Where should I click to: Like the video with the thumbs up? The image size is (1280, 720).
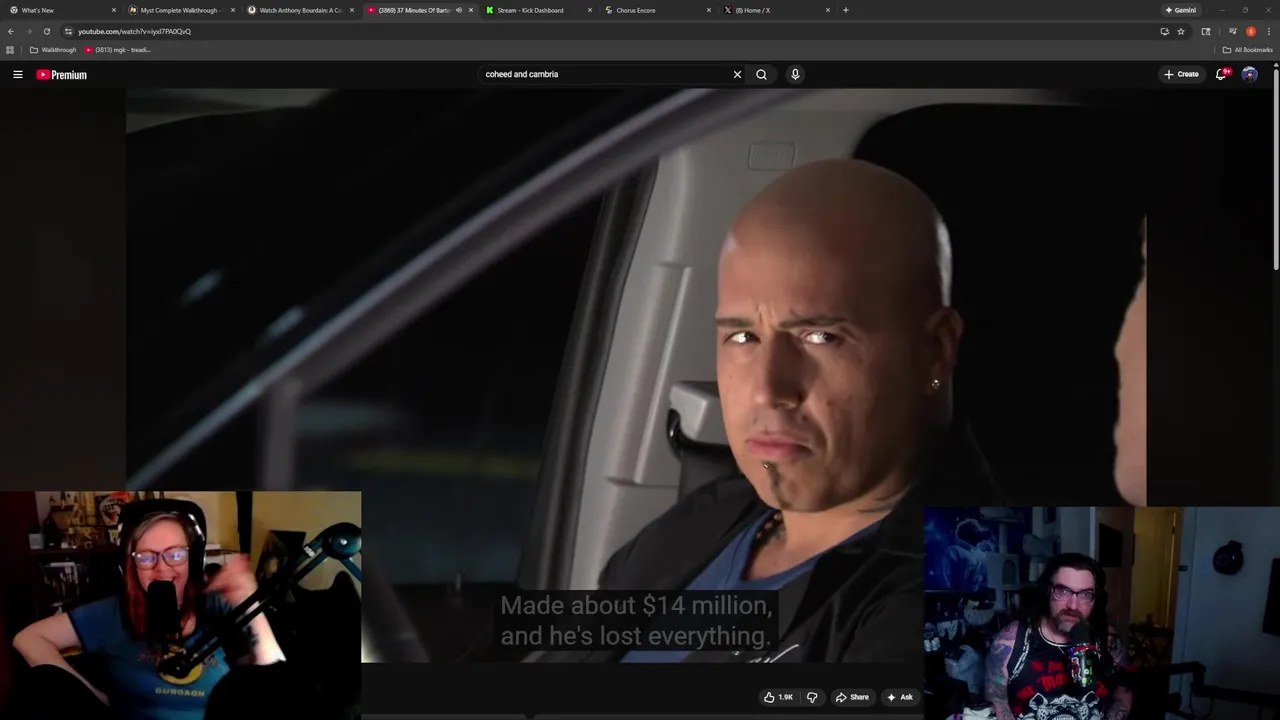click(x=778, y=697)
